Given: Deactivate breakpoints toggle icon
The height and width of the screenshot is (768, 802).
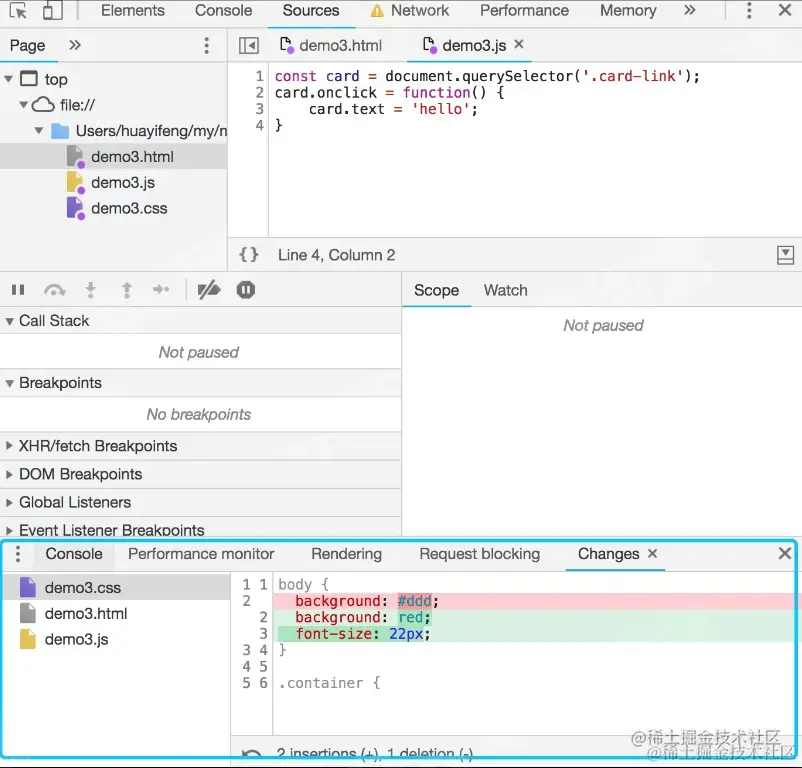Looking at the screenshot, I should pyautogui.click(x=209, y=290).
